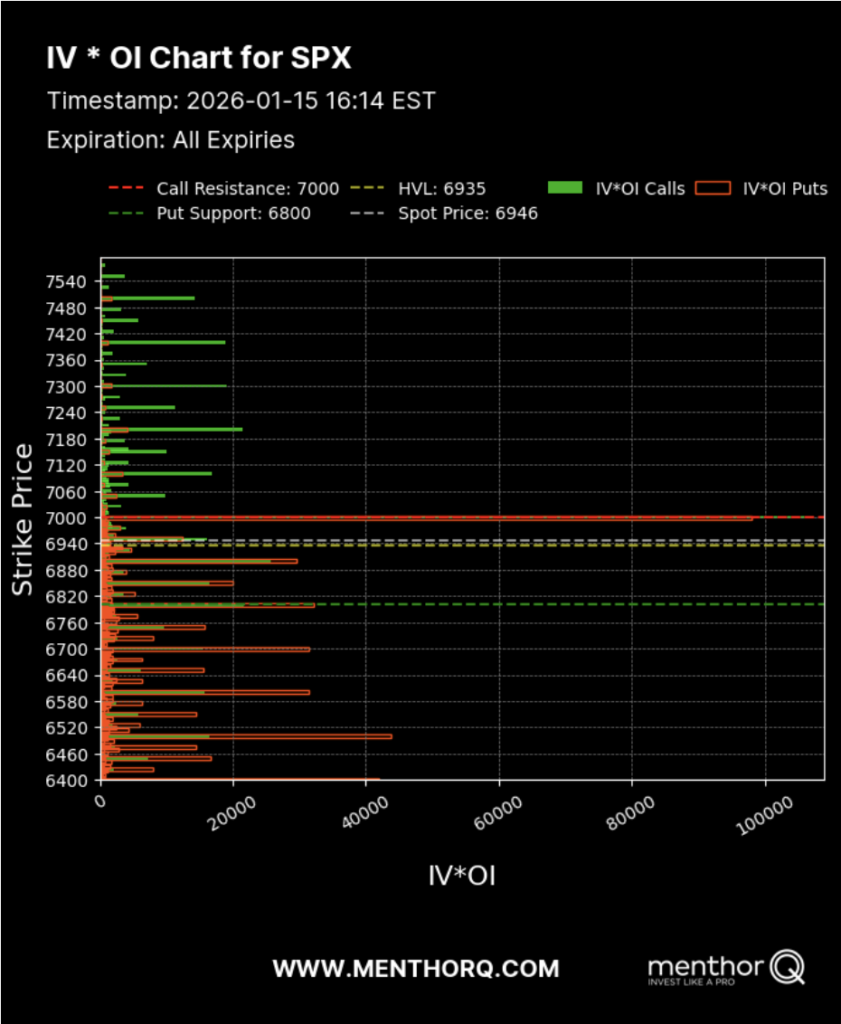This screenshot has width=841, height=1024.
Task: Select the IV * OI Chart title
Action: (x=197, y=57)
